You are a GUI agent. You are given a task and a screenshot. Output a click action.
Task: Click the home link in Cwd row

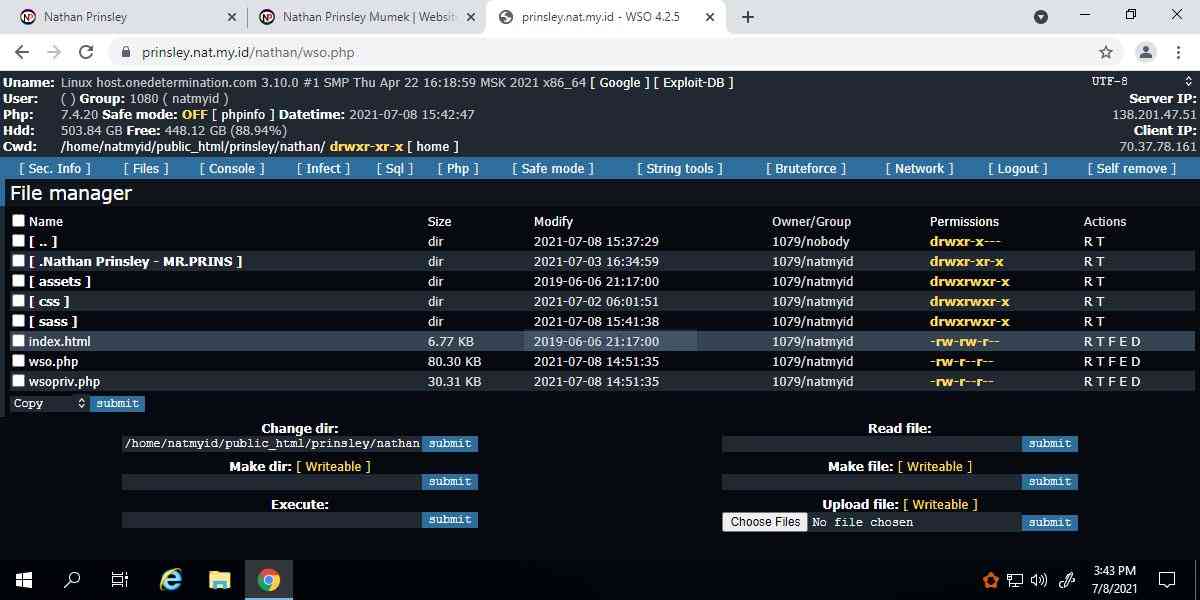pos(433,146)
